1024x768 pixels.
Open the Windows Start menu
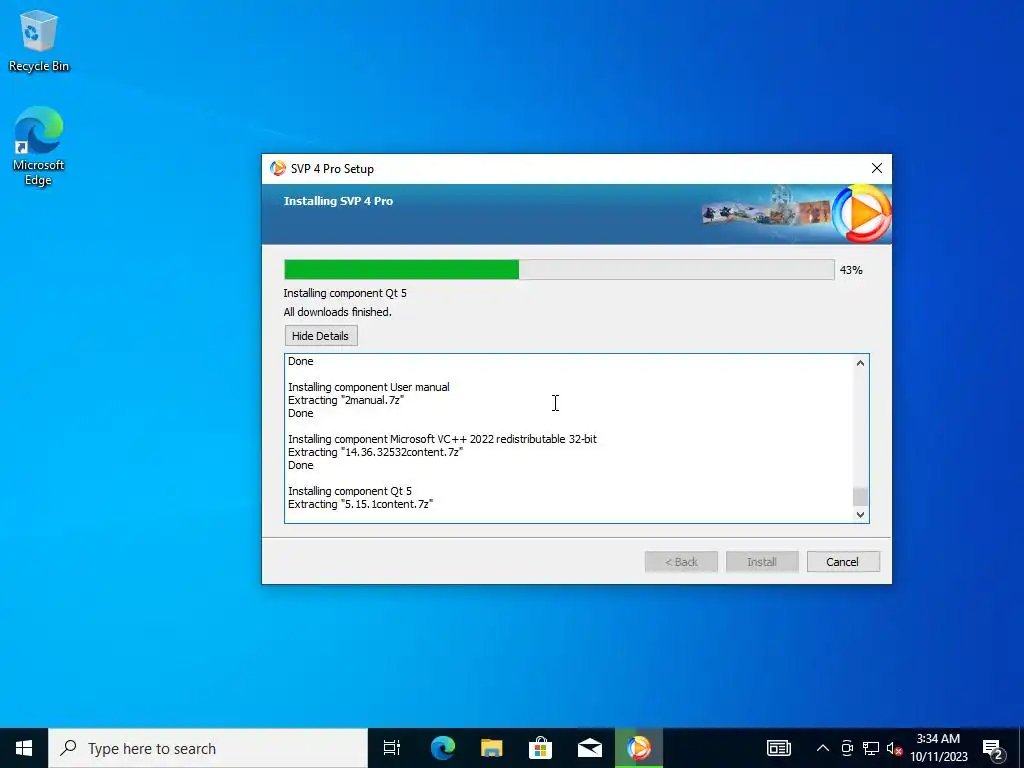click(24, 748)
